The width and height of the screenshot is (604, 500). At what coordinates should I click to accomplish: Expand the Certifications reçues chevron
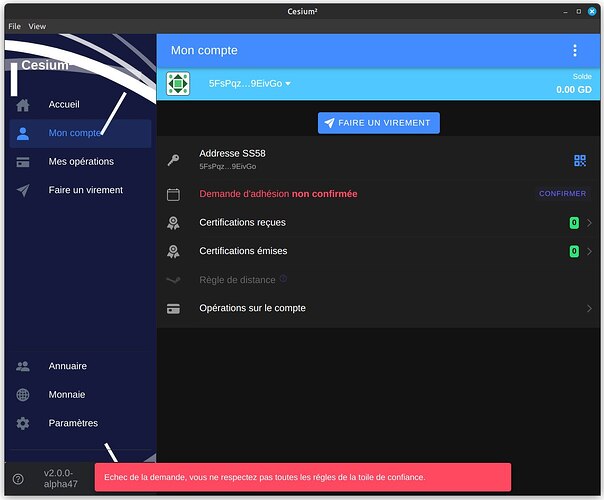589,223
